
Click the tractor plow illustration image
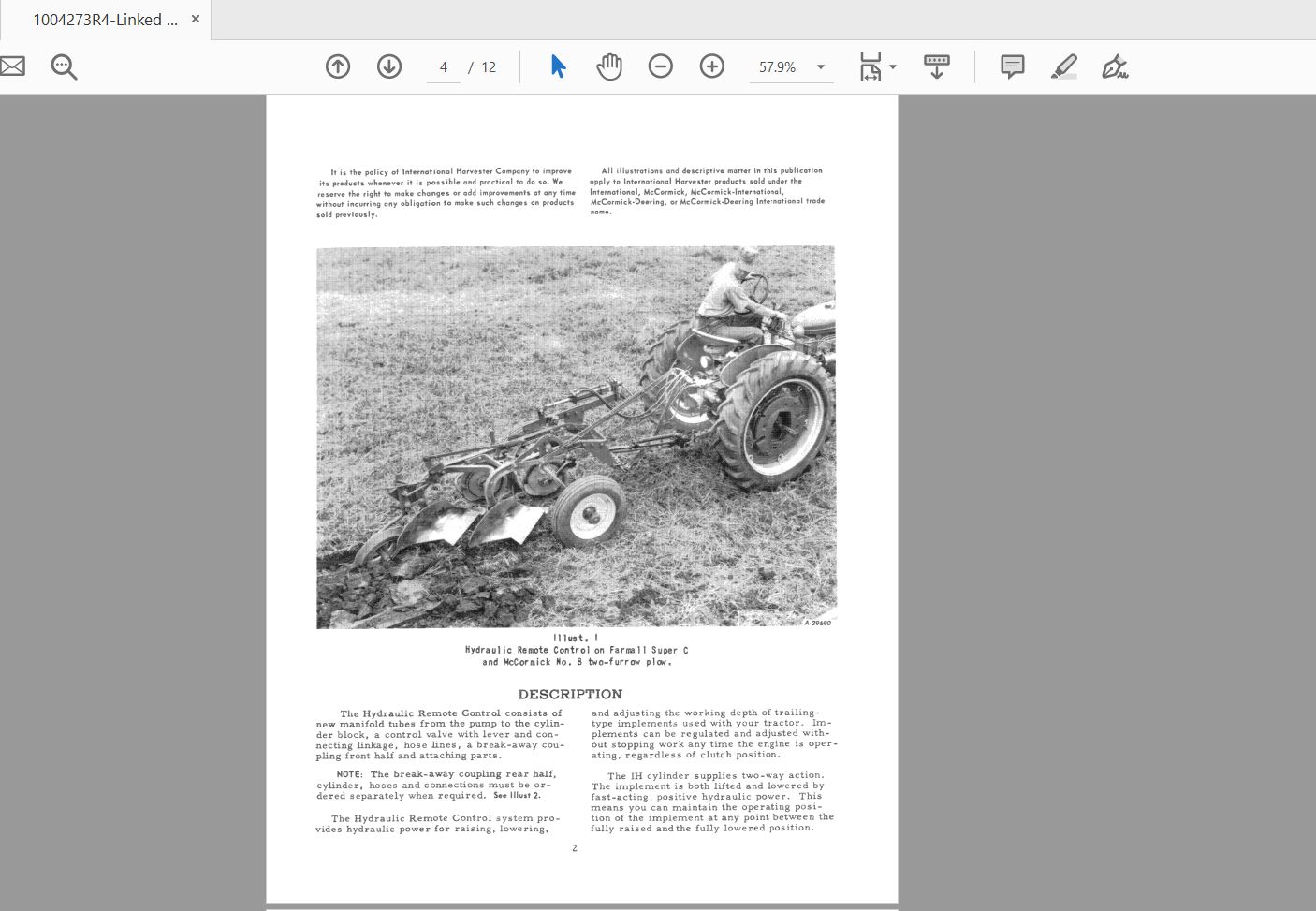click(576, 437)
